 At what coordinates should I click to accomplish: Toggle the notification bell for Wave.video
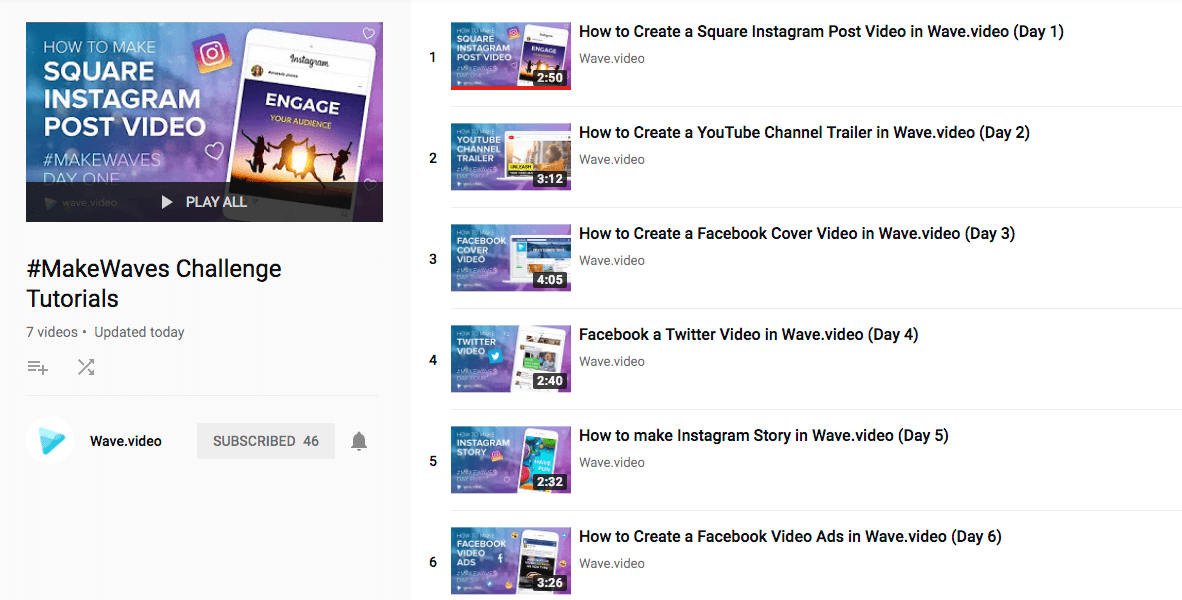[359, 441]
